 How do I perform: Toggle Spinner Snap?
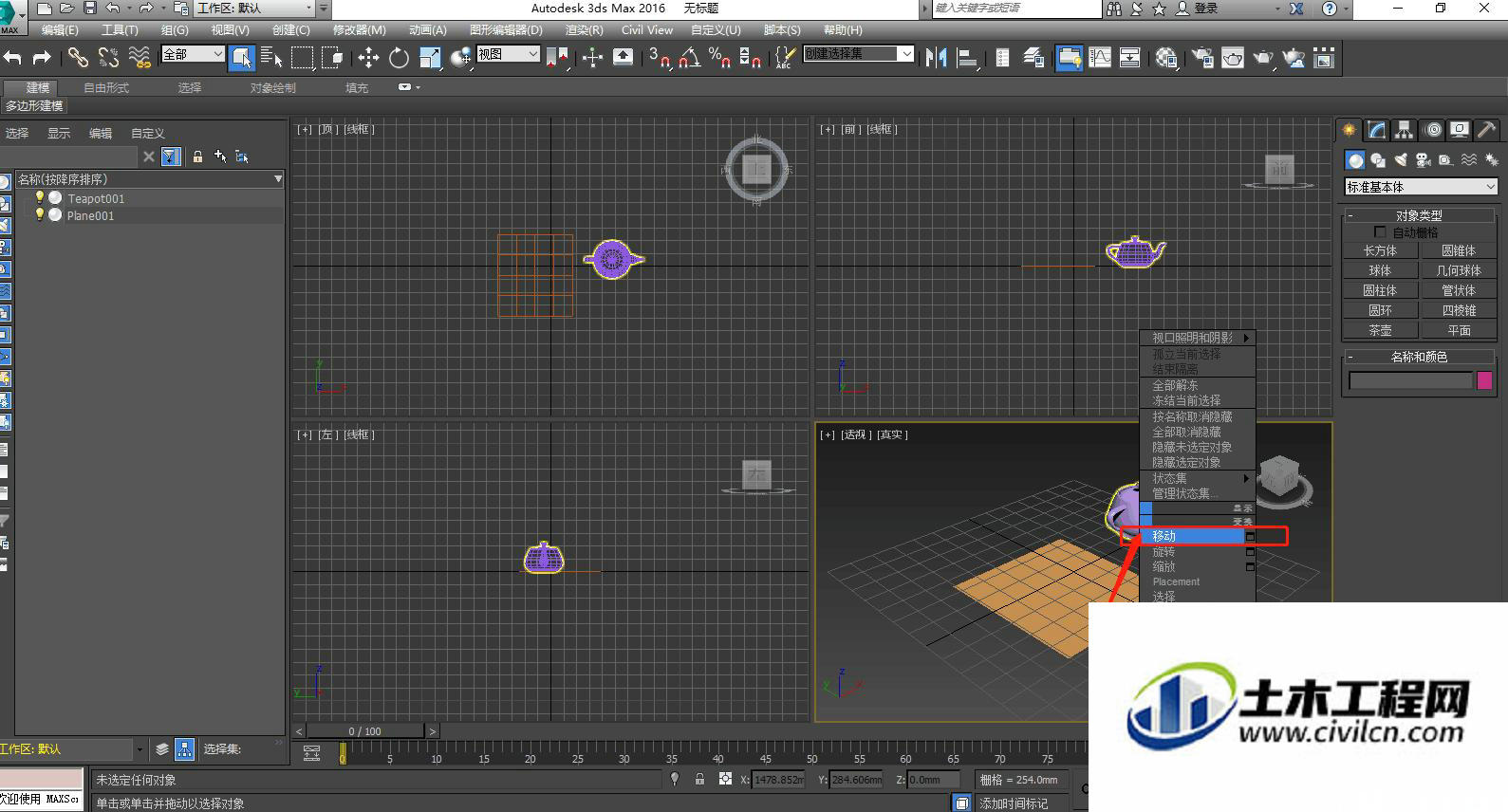751,58
